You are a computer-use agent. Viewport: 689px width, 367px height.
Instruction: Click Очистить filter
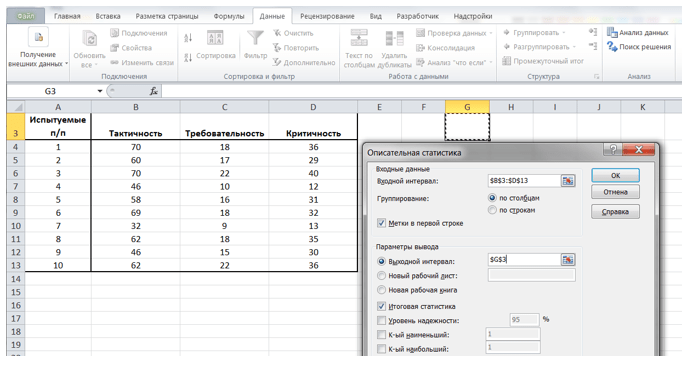pos(293,33)
